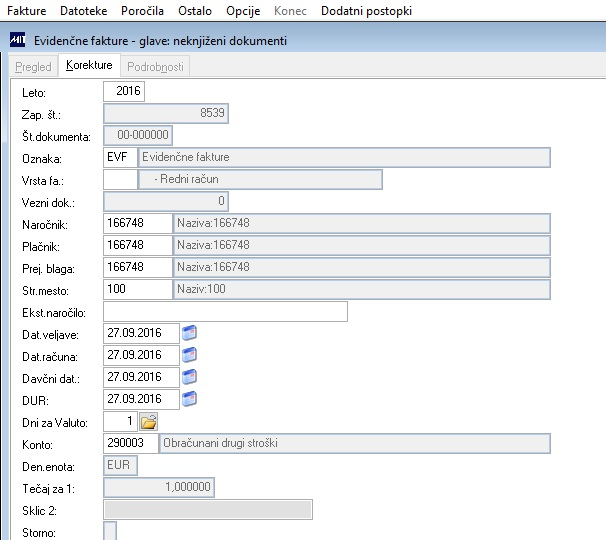
Task: Click the Št.dokumenta field 00-000000
Action: point(138,135)
